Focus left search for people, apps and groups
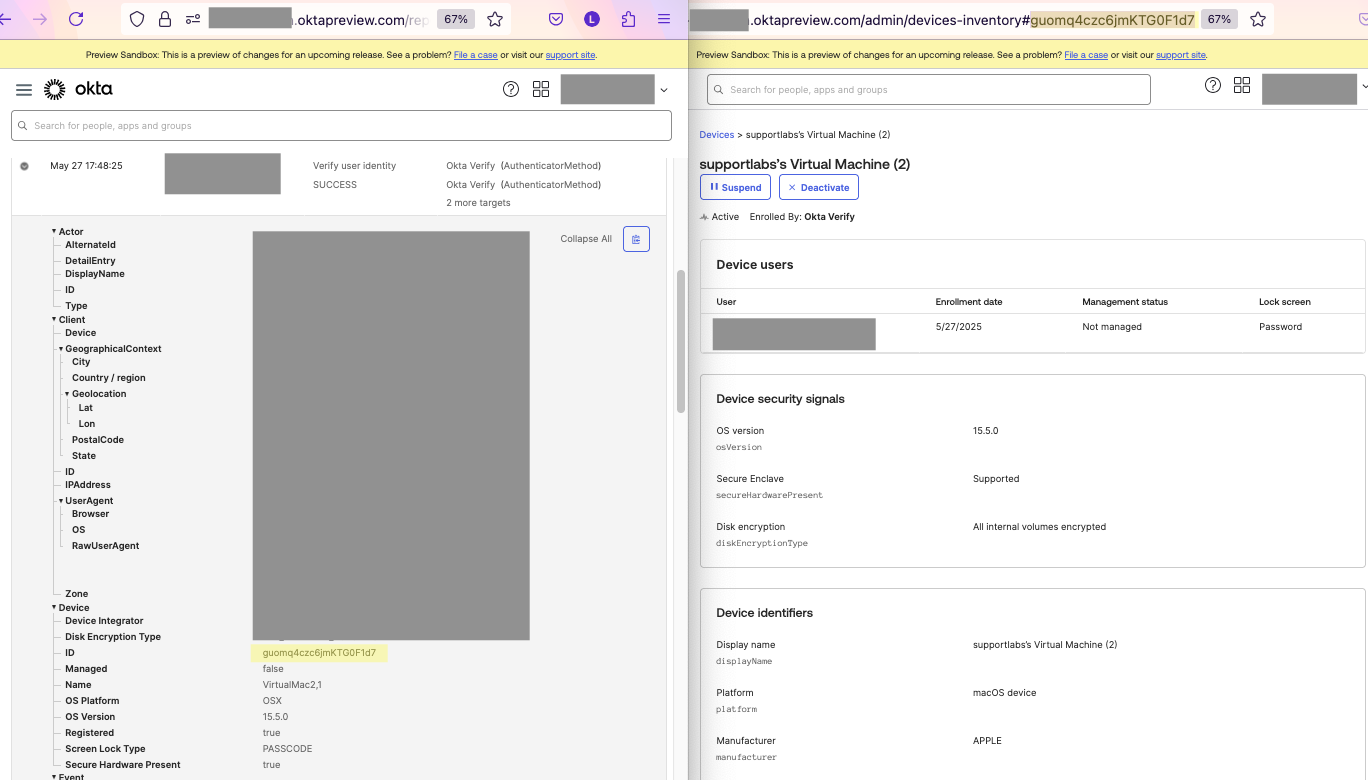This screenshot has width=1368, height=780. point(341,126)
